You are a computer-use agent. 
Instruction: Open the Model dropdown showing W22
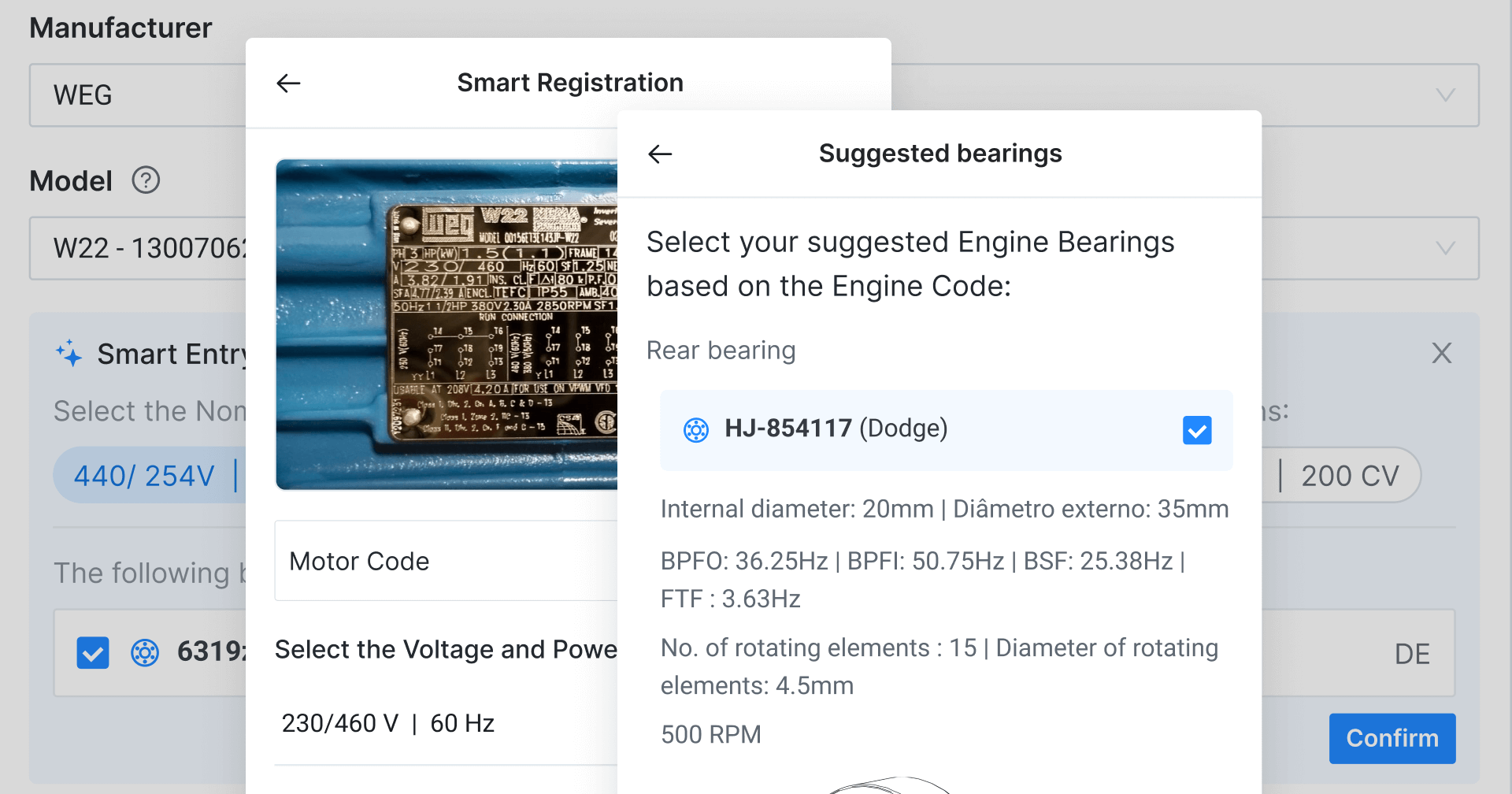coord(1445,248)
